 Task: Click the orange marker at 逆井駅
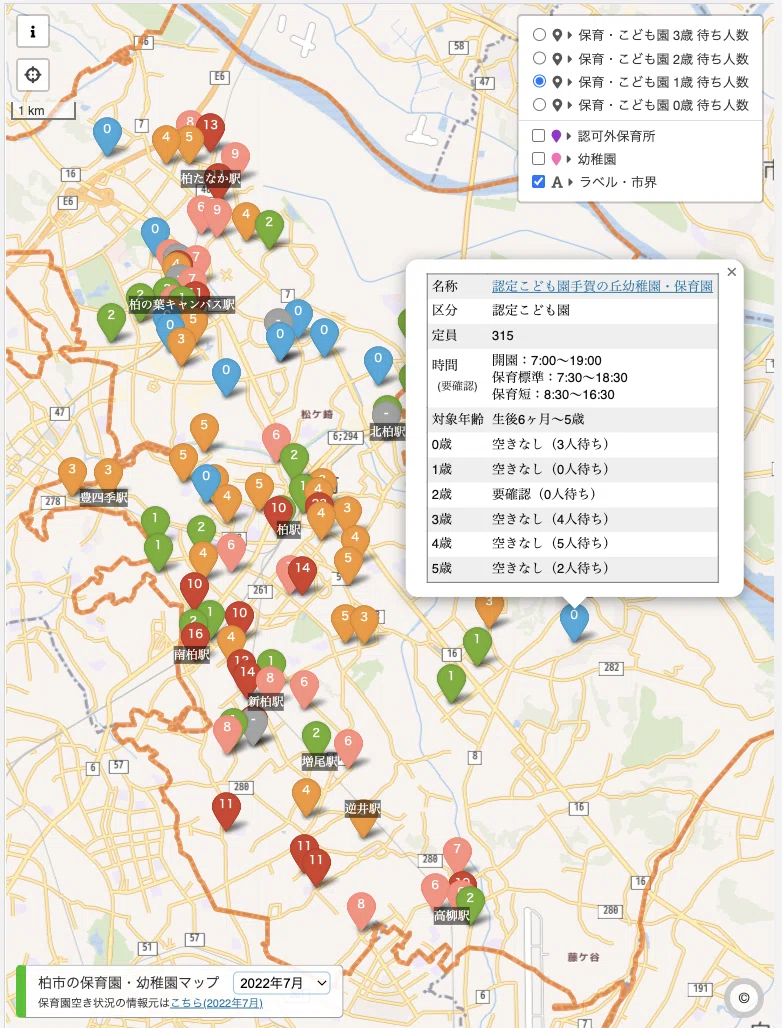coord(363,825)
